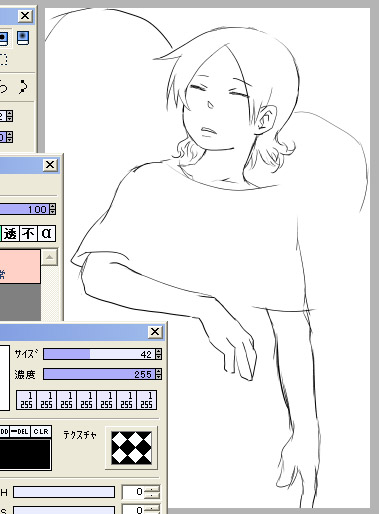The height and width of the screenshot is (514, 379).
Task: Select the first 1/255 brush preset cell
Action: click(x=26, y=400)
